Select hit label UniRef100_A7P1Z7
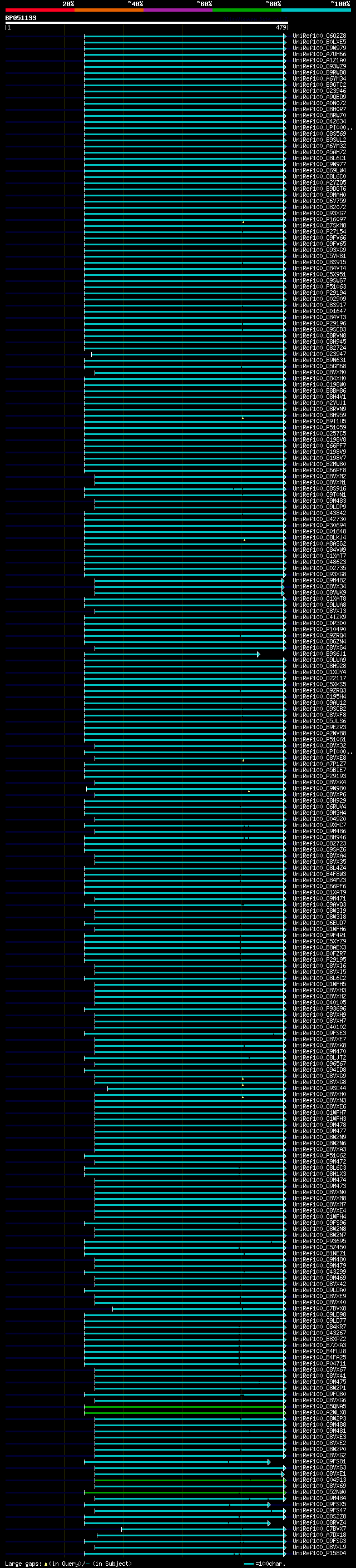Image resolution: width=356 pixels, height=1568 pixels. (319, 764)
